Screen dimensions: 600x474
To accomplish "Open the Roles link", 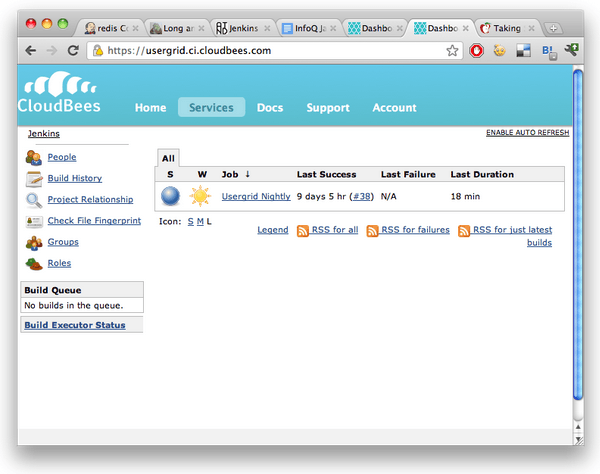I will [x=59, y=263].
